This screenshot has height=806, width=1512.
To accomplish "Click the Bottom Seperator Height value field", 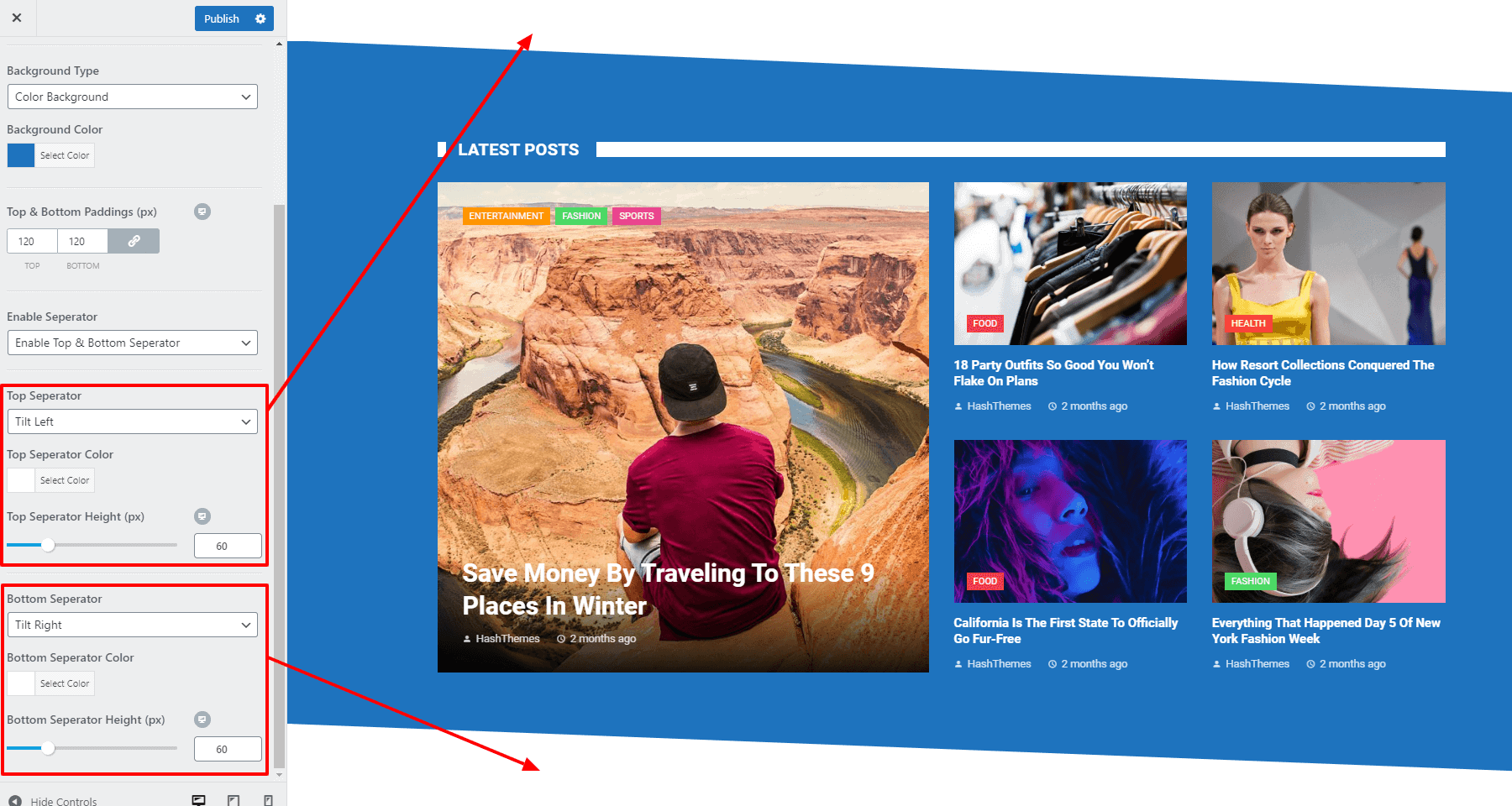I will [228, 749].
